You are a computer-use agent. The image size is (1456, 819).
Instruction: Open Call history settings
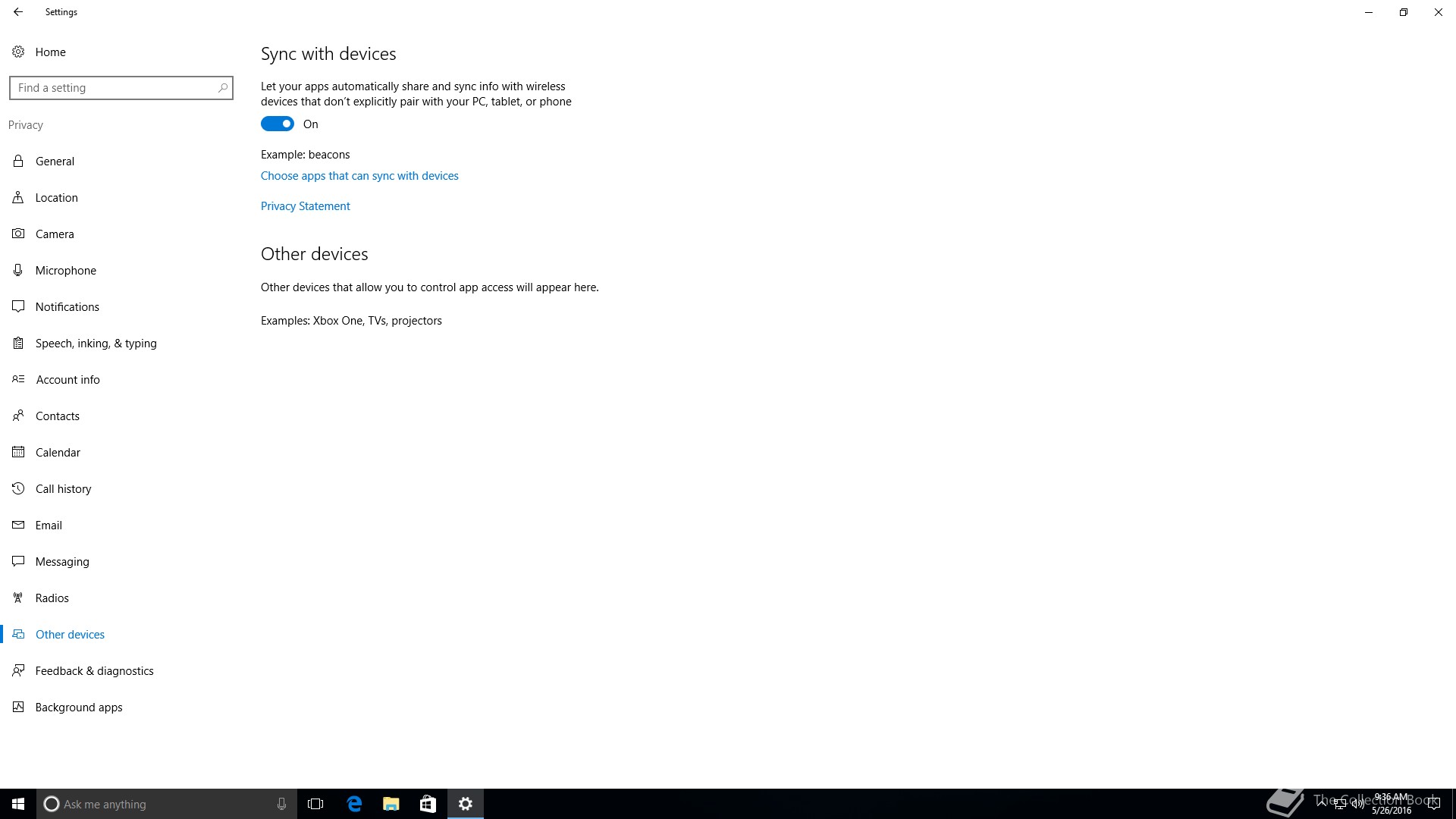pyautogui.click(x=63, y=488)
